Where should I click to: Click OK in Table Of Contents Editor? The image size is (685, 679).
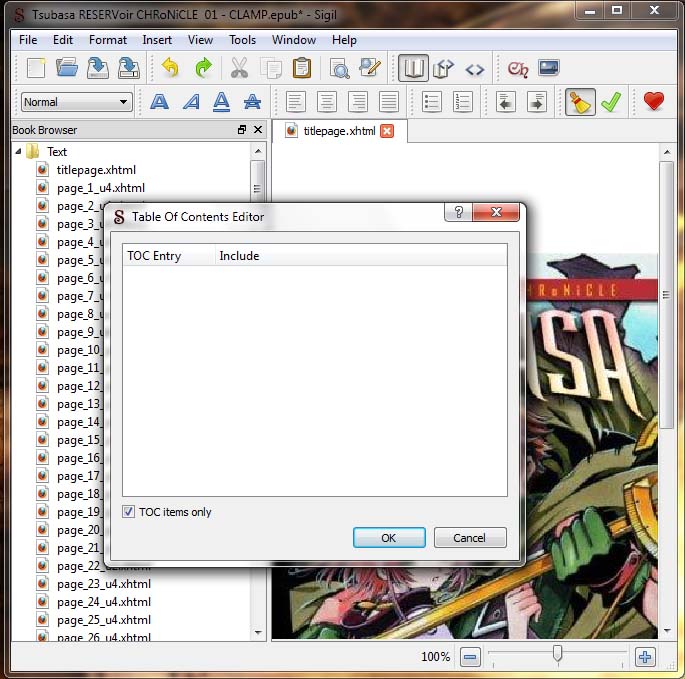tap(389, 537)
